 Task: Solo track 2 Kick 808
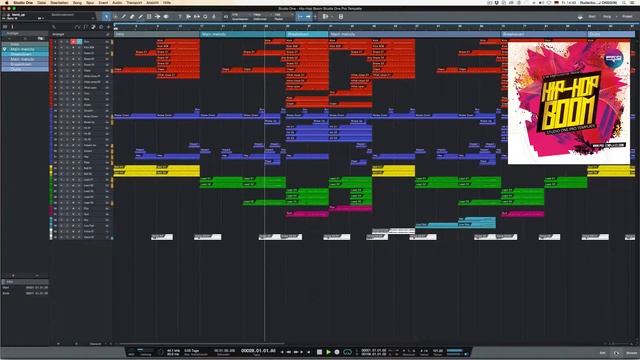click(x=67, y=47)
